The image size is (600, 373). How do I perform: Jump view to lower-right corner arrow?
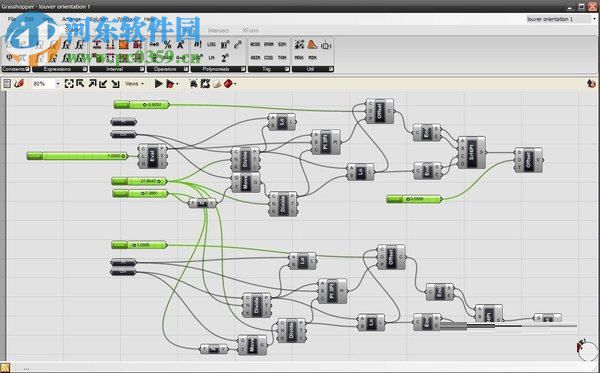(x=115, y=83)
